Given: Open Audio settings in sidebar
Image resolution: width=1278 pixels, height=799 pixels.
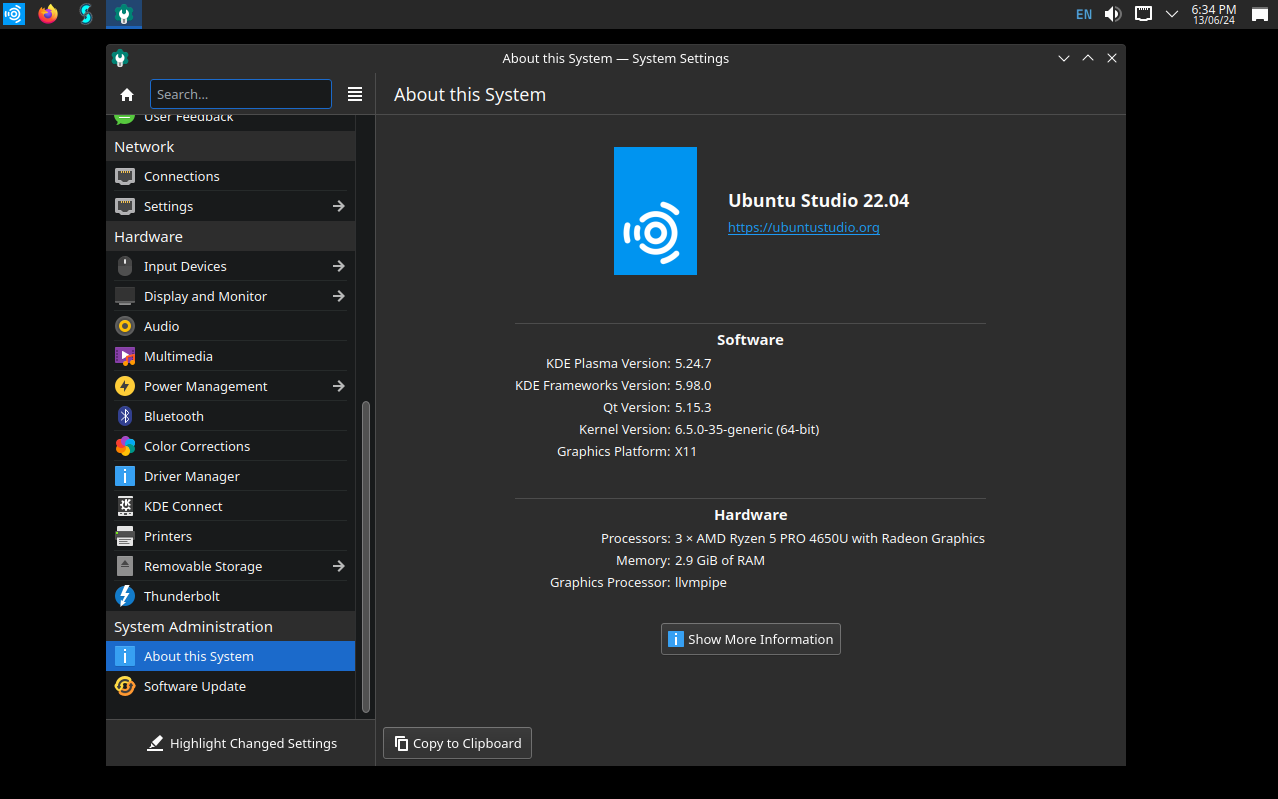Looking at the screenshot, I should coord(160,326).
